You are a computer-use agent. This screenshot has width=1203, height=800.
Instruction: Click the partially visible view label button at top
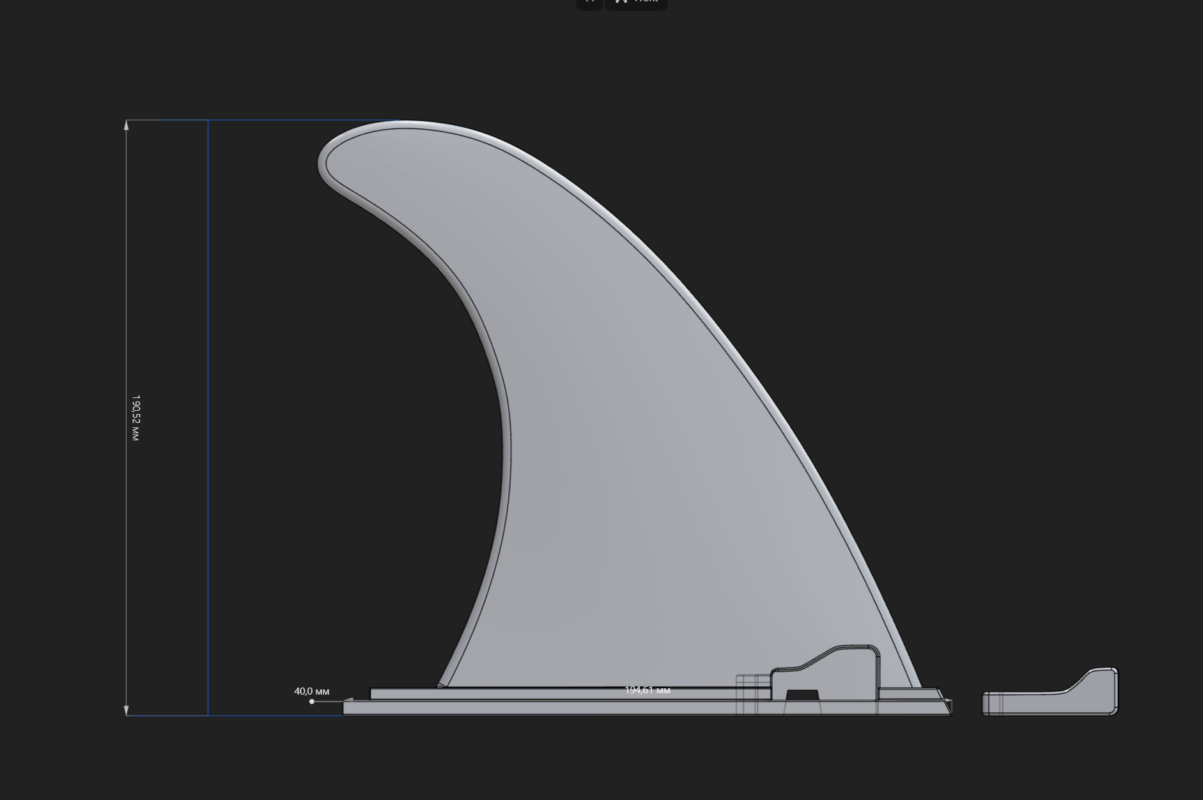(636, 3)
